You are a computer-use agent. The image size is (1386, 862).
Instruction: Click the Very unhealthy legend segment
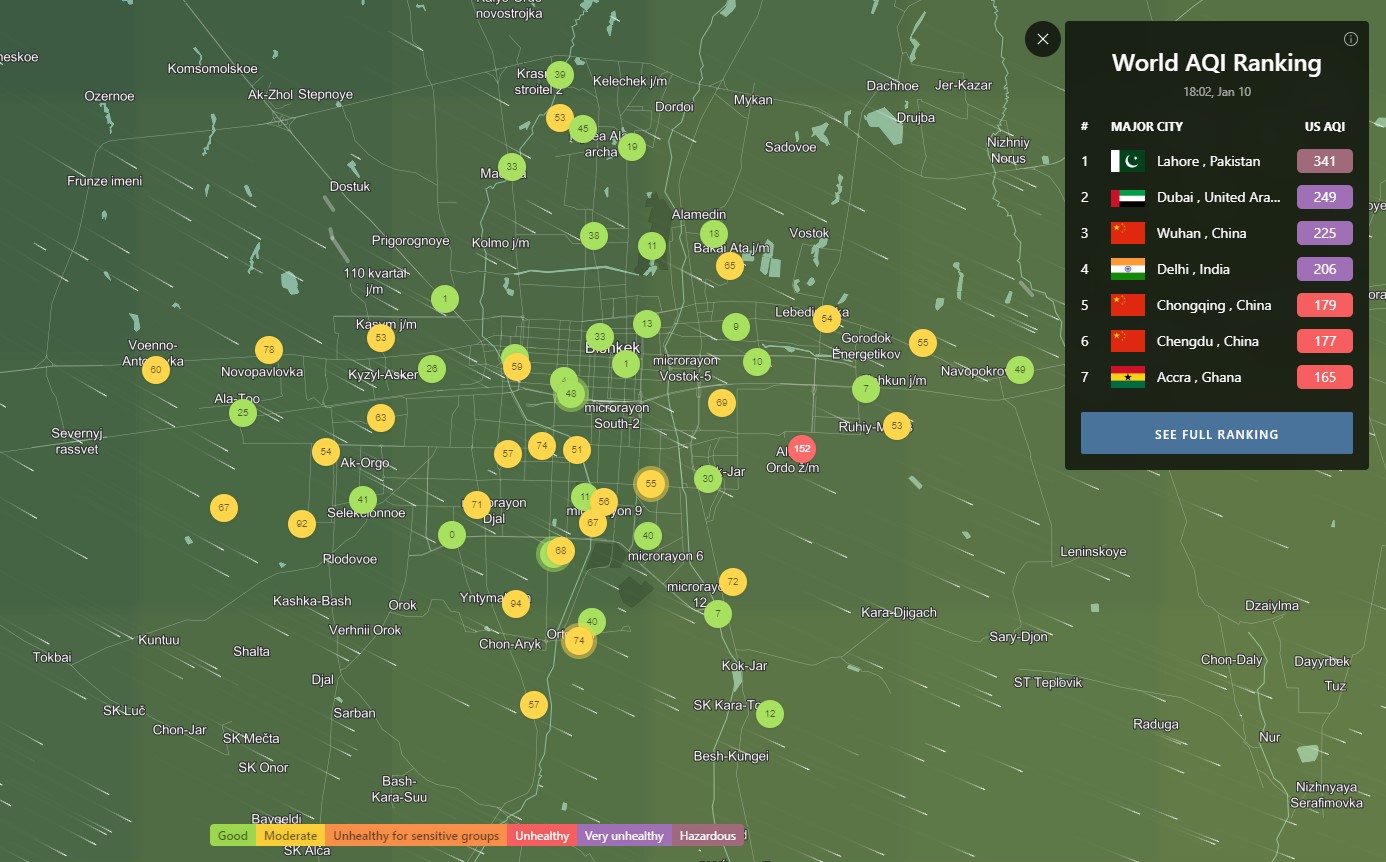(623, 836)
